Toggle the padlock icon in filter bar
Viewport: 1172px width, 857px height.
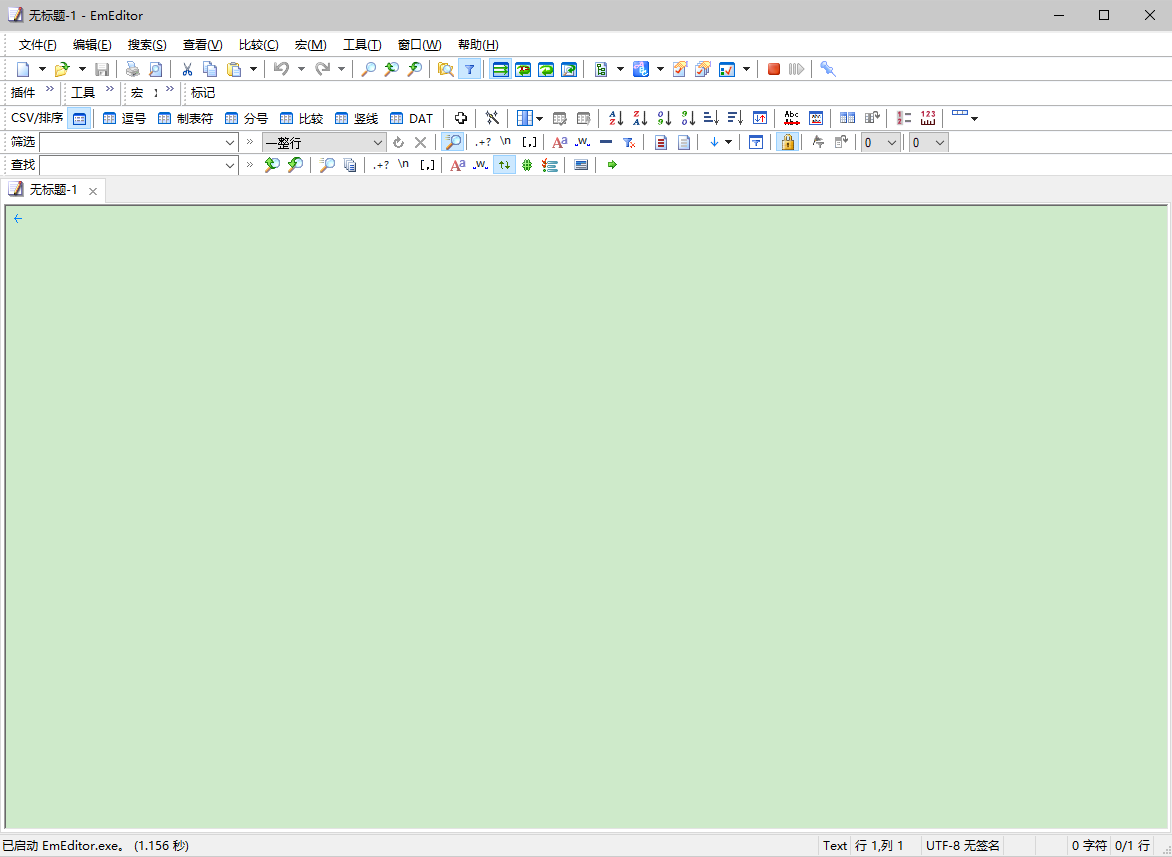[787, 142]
